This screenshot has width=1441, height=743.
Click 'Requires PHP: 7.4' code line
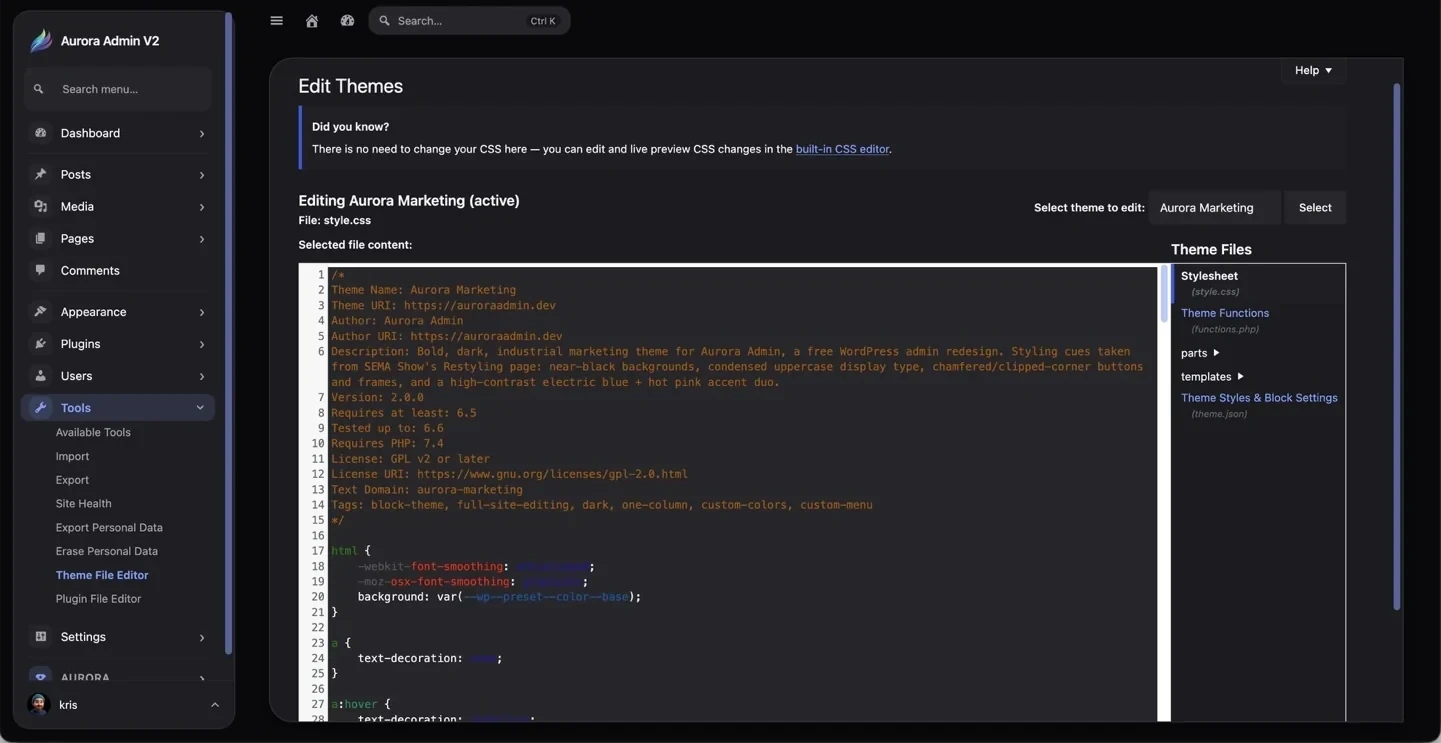click(x=387, y=443)
